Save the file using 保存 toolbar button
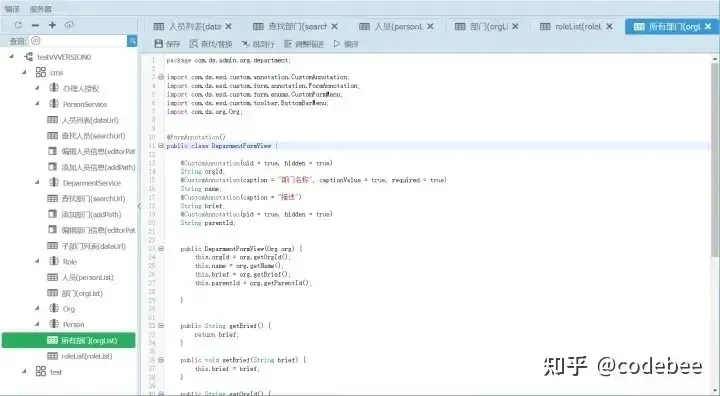 (167, 44)
